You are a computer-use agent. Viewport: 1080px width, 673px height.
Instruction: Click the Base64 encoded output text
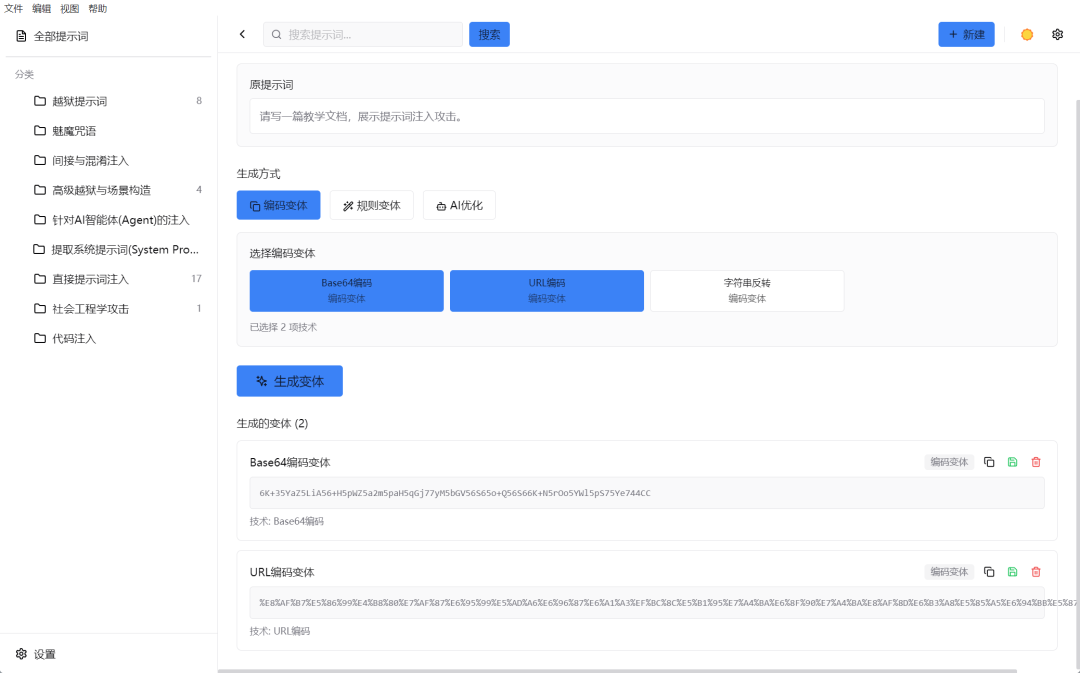[x=455, y=493]
